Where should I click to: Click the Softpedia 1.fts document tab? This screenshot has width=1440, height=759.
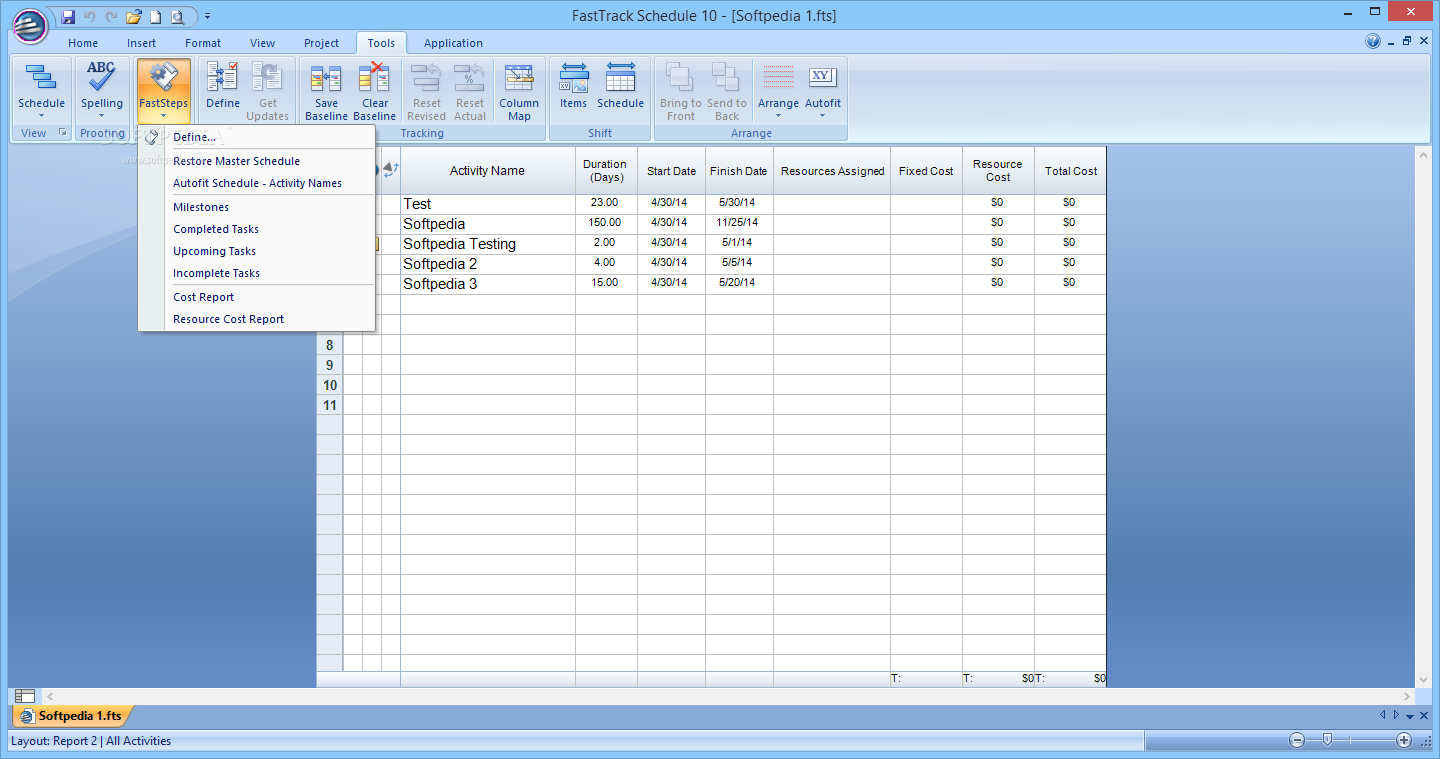pos(72,716)
